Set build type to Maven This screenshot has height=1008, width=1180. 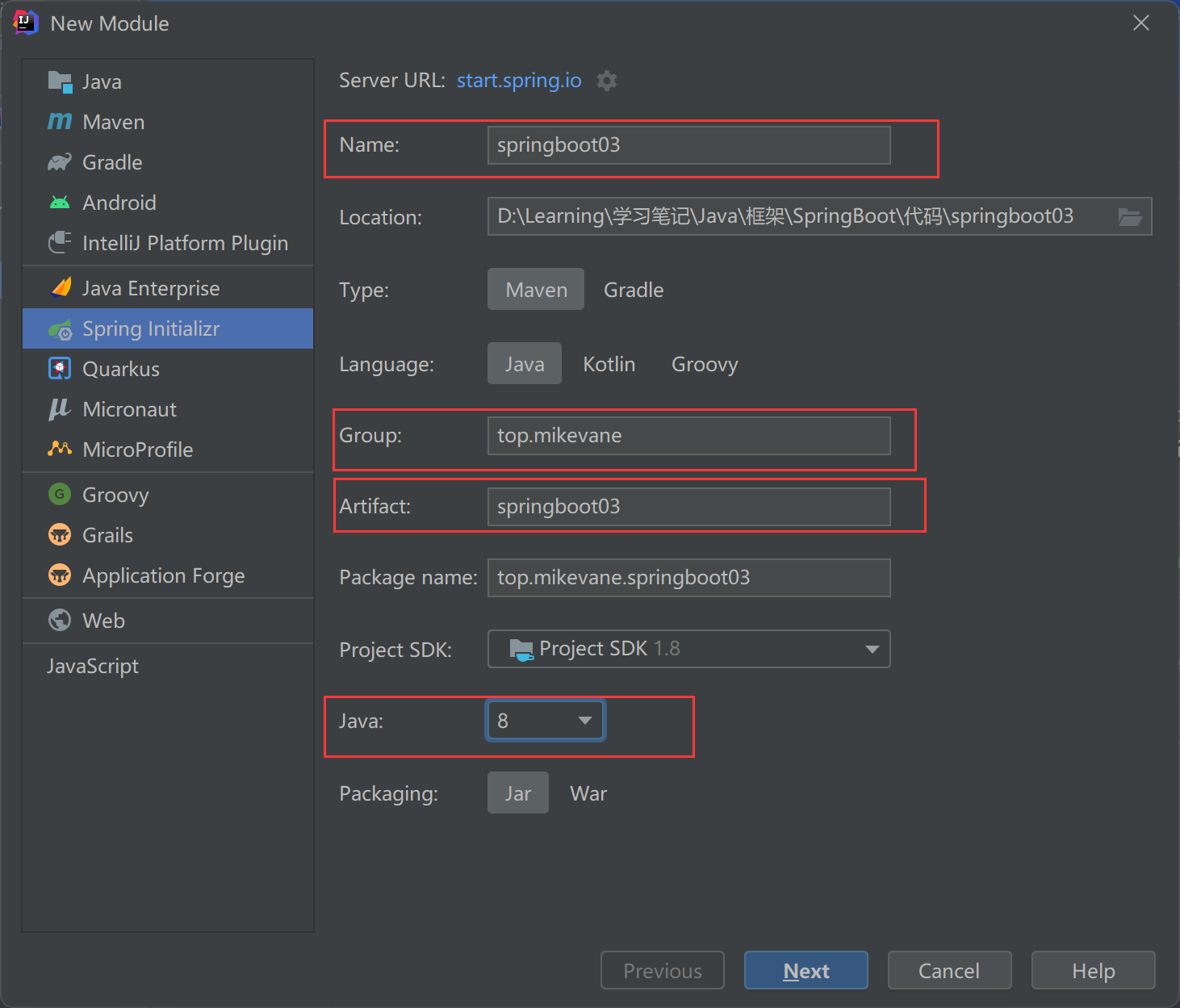(x=536, y=290)
